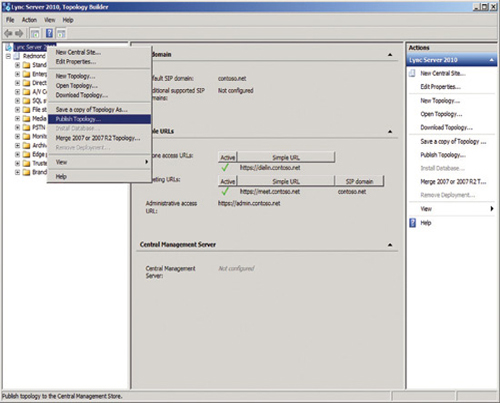
Task: Click the Show/Hide Action Pane toolbar icon
Action: 61,33
